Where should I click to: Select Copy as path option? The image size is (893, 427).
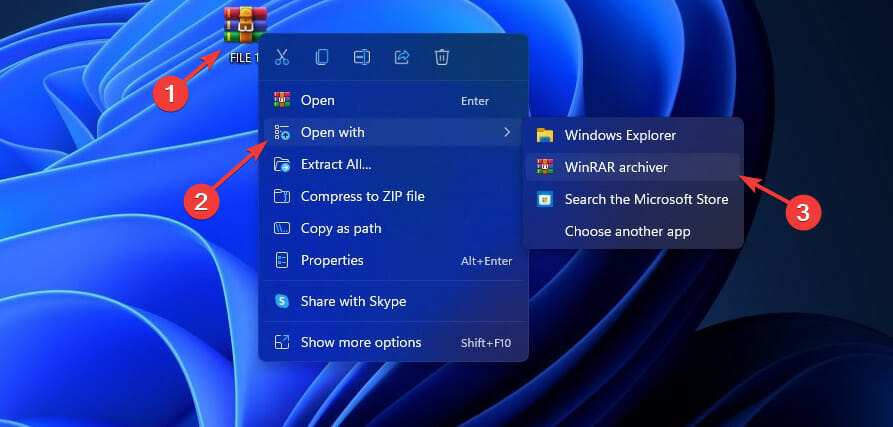coord(393,228)
